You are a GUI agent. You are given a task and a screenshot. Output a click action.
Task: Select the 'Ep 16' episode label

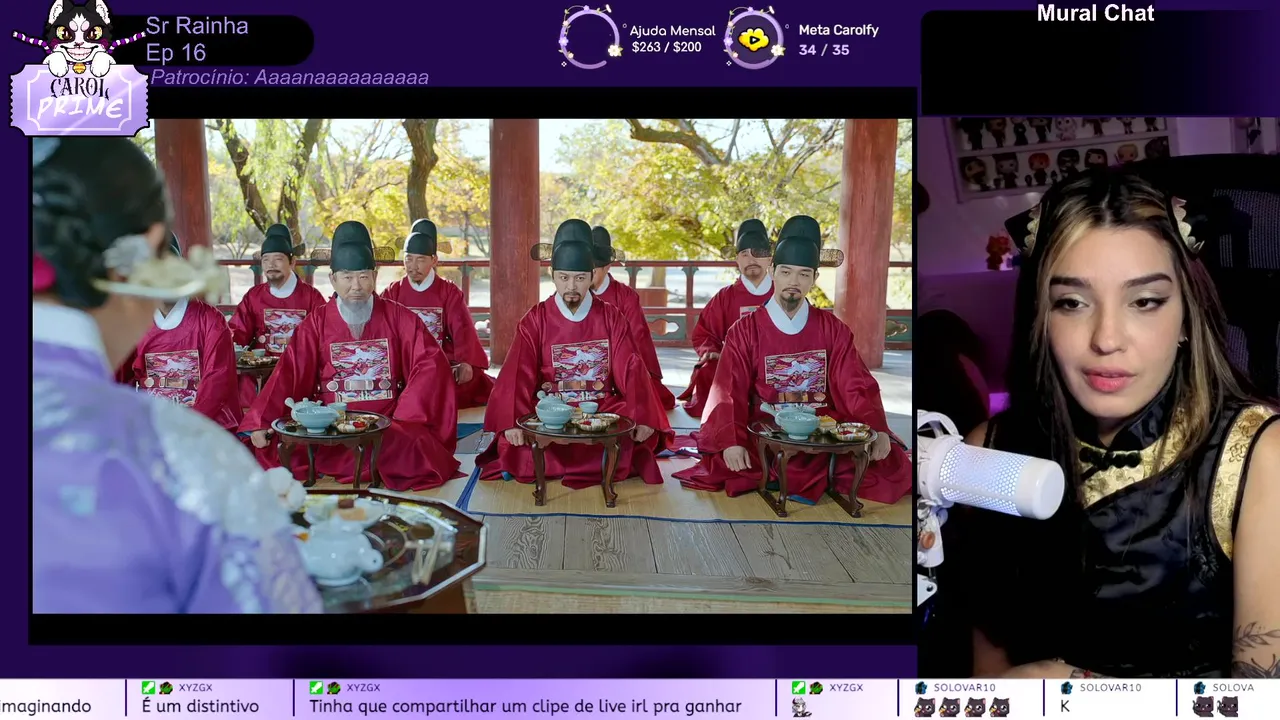pos(176,53)
